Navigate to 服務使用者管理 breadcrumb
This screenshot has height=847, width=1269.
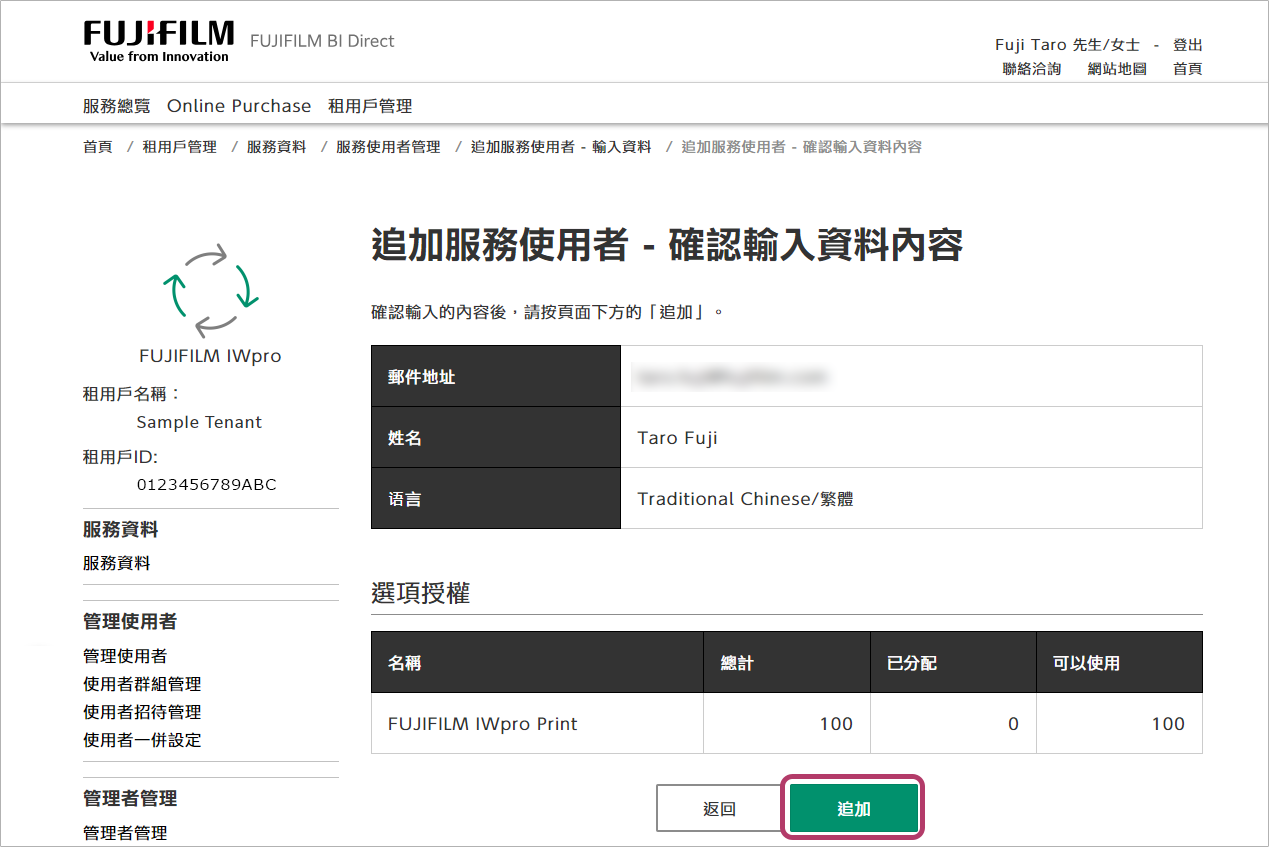(388, 147)
